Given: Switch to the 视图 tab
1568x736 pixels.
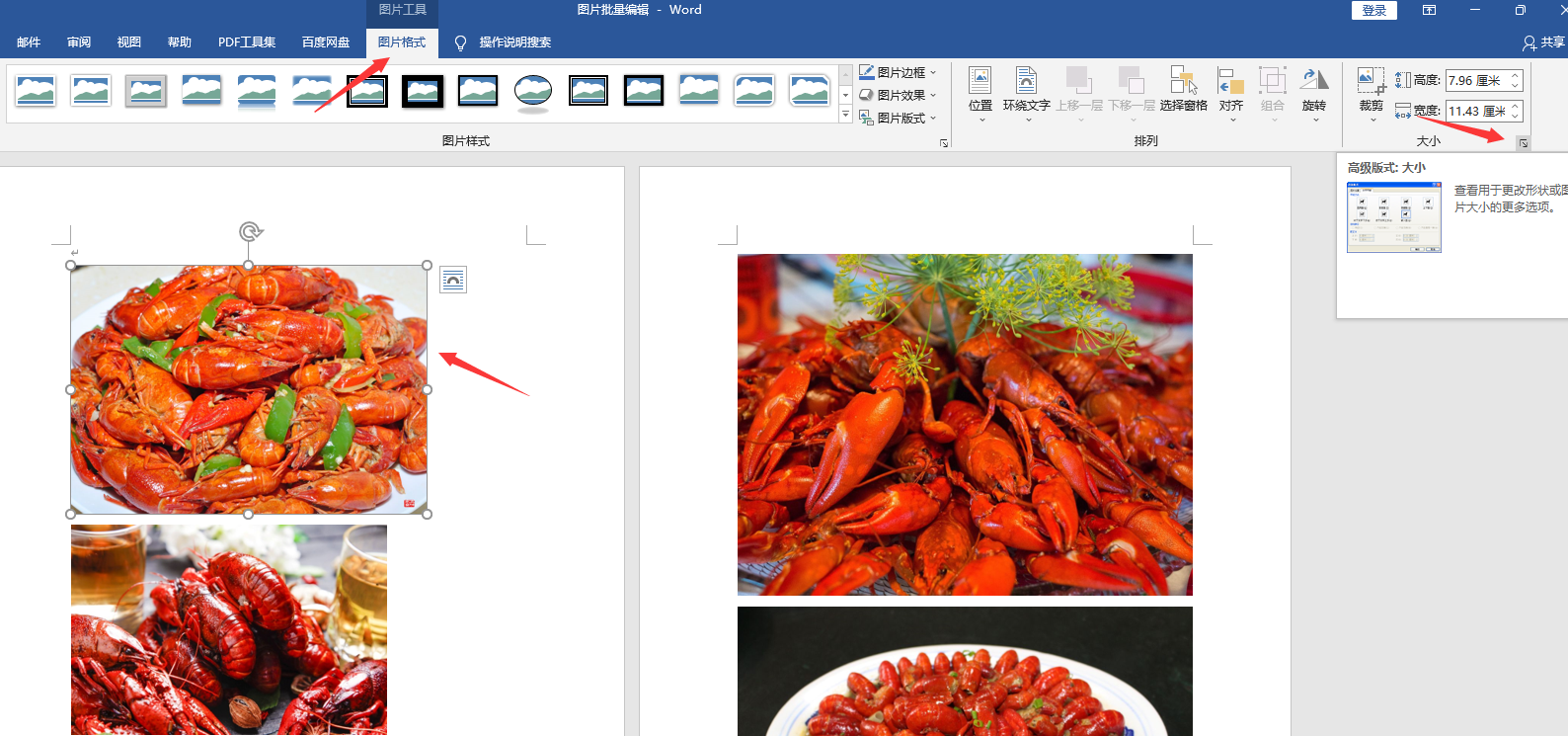Looking at the screenshot, I should 129,42.
